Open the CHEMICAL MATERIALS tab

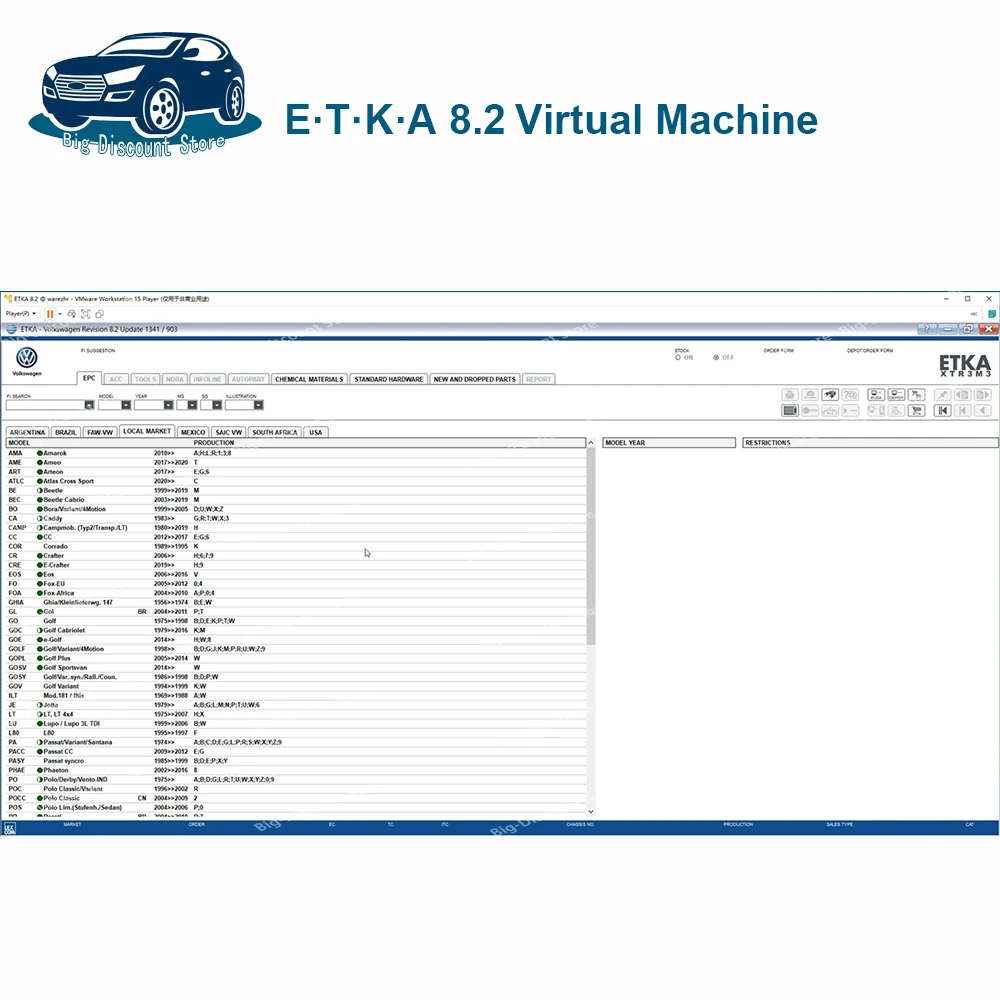pyautogui.click(x=311, y=379)
